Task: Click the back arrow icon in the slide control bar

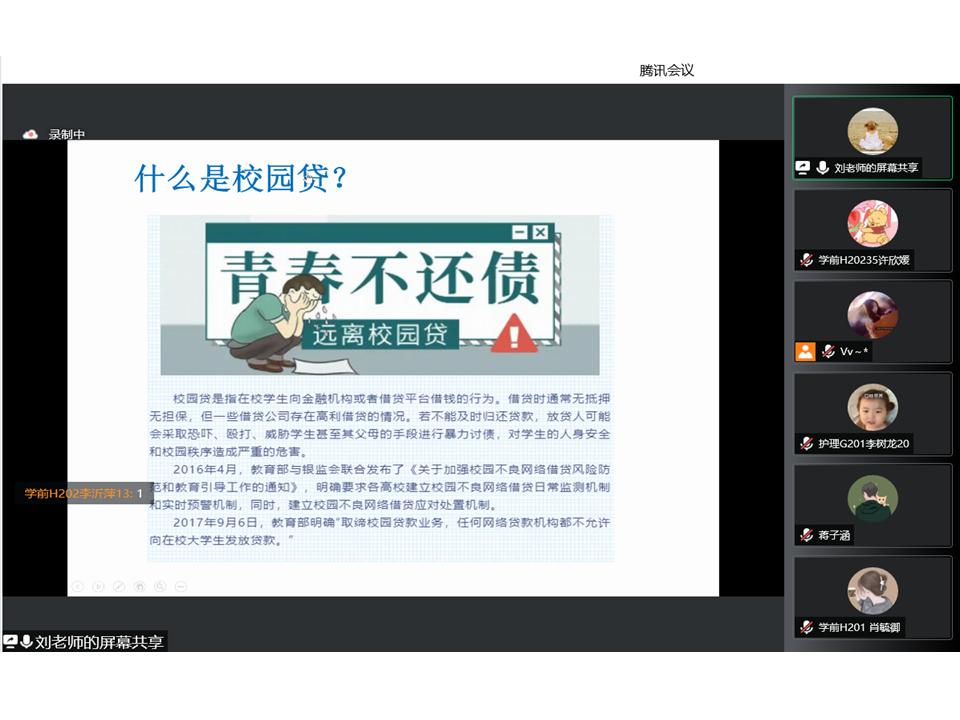Action: coord(78,586)
